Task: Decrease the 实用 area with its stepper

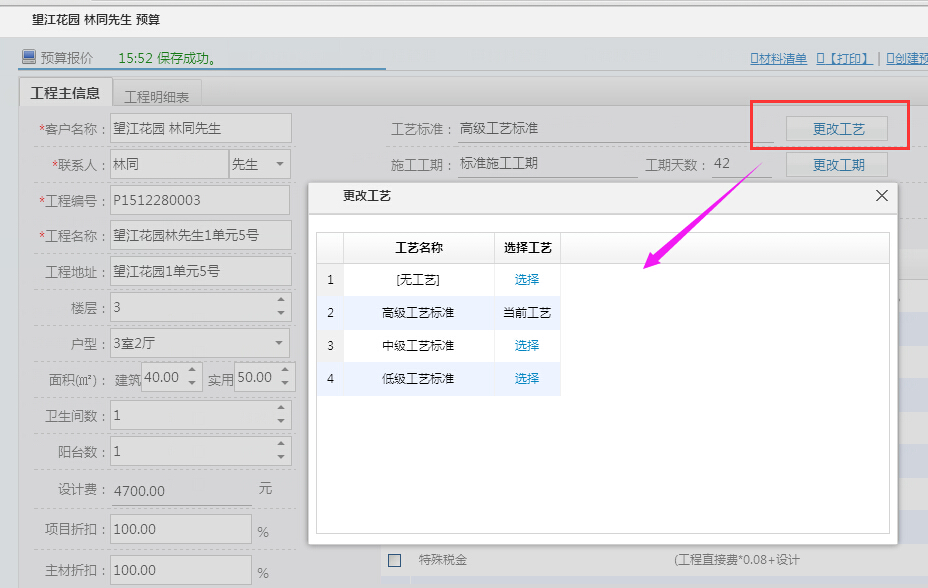Action: pos(285,384)
